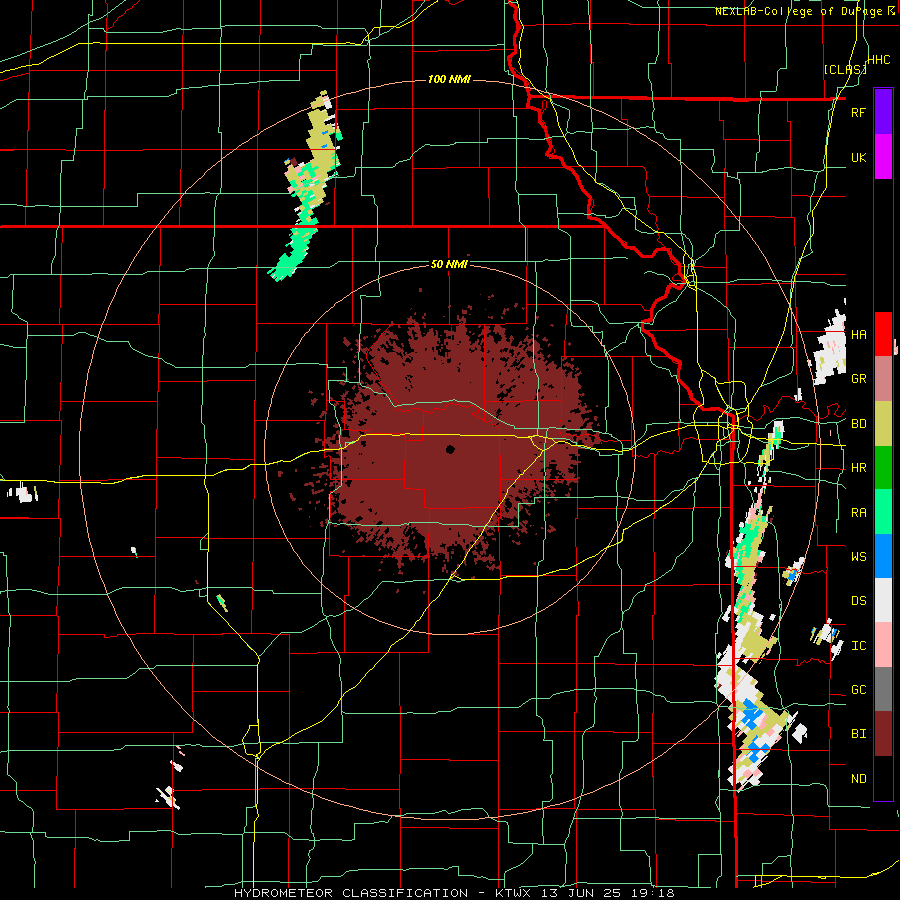
Task: Click the 'RF' legend label
Action: (858, 112)
